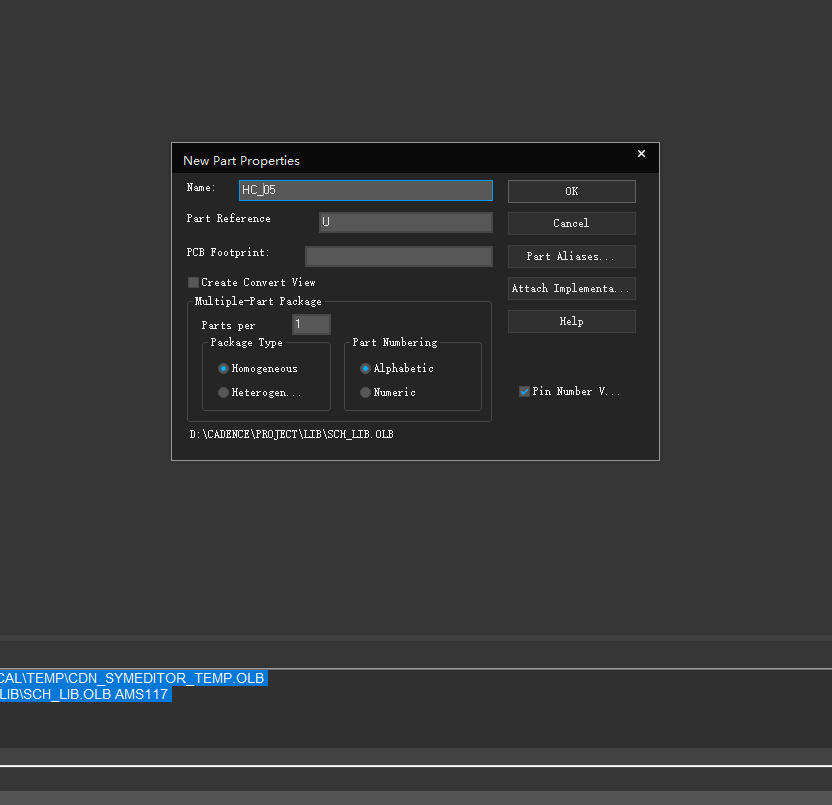Click the Help button
832x805 pixels.
(571, 322)
